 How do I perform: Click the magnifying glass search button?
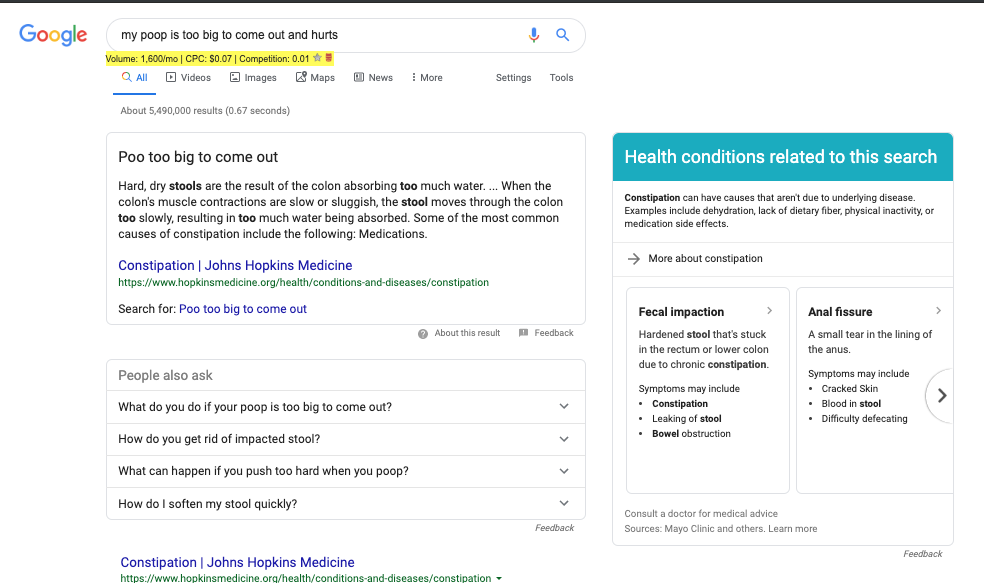click(563, 35)
